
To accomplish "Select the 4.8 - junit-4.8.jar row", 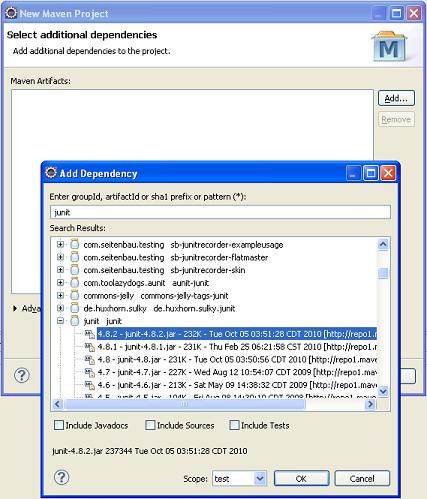I will click(x=237, y=359).
